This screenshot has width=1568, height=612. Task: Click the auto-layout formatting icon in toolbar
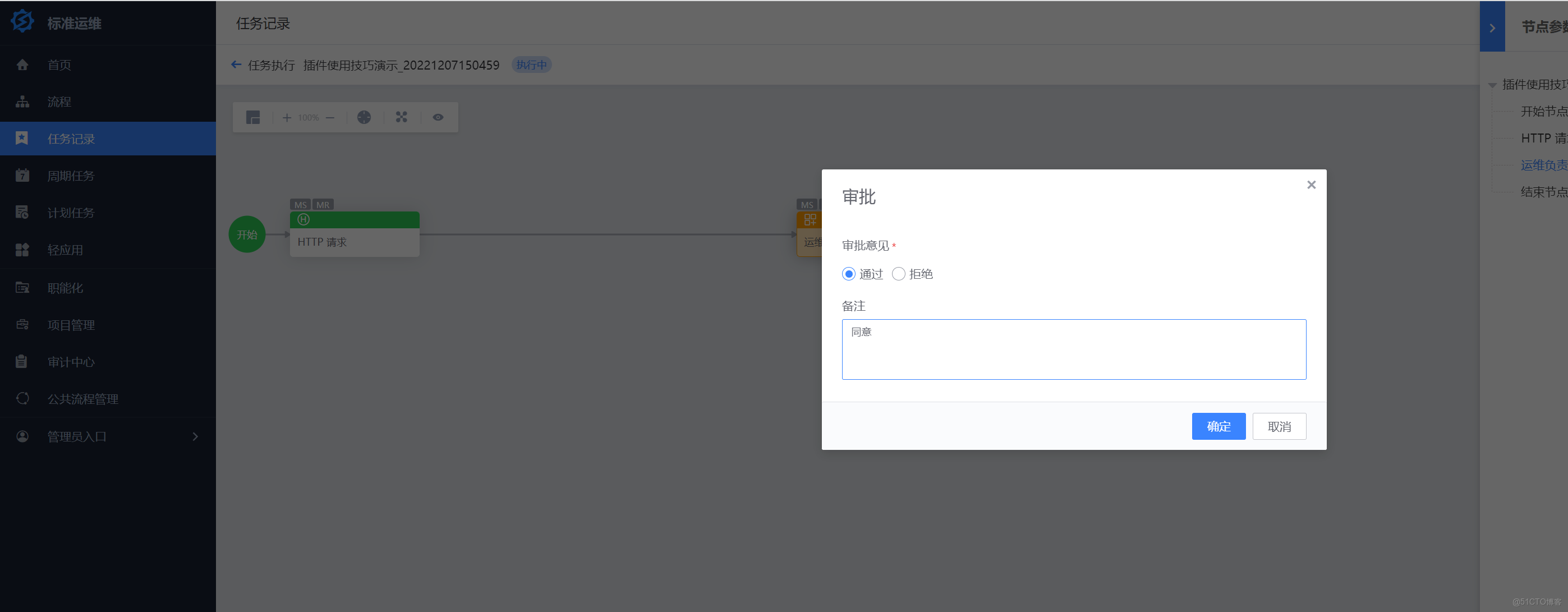(364, 117)
